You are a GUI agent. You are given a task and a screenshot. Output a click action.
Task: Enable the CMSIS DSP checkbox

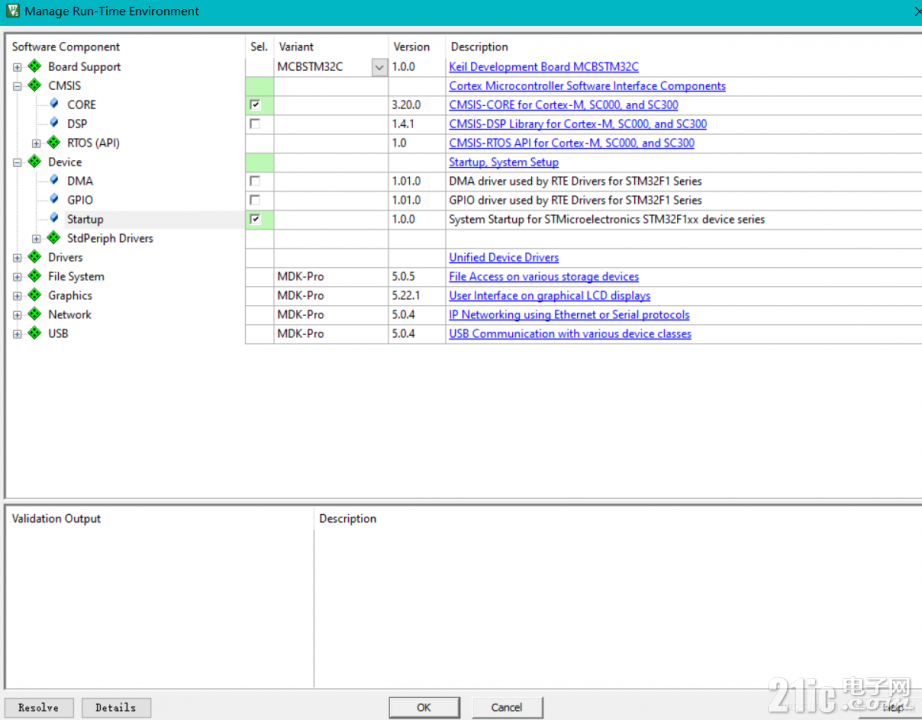click(255, 124)
